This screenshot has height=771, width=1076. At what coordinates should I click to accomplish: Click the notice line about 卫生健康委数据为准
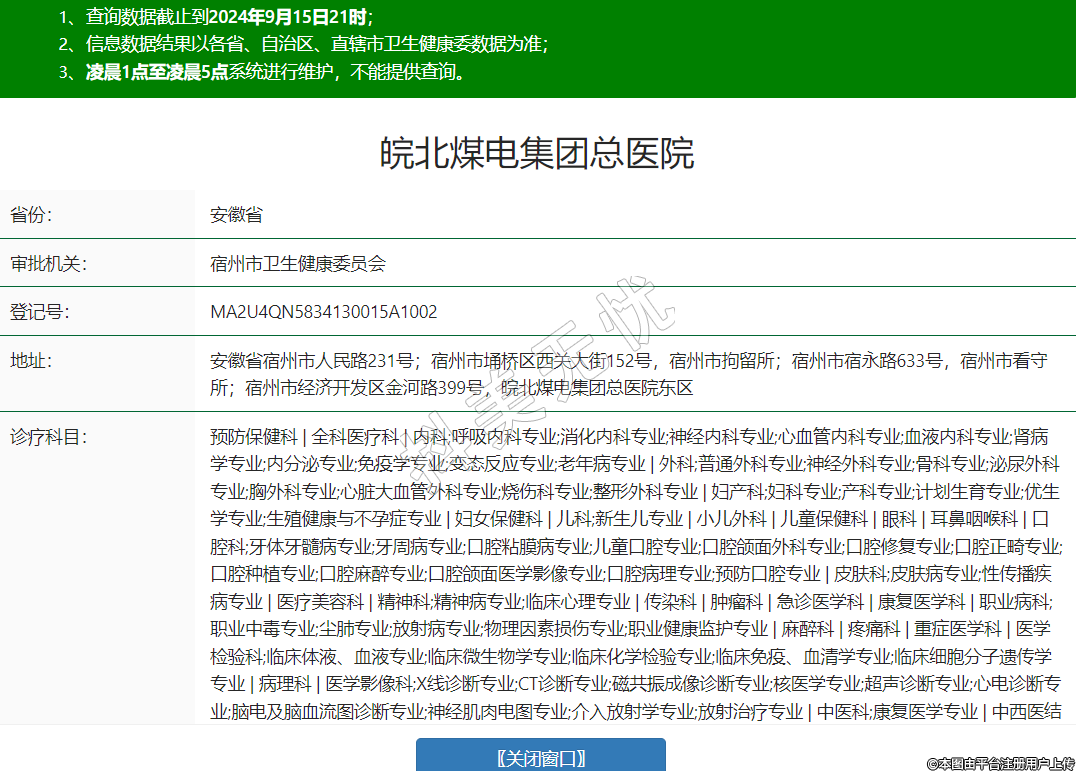[x=303, y=44]
